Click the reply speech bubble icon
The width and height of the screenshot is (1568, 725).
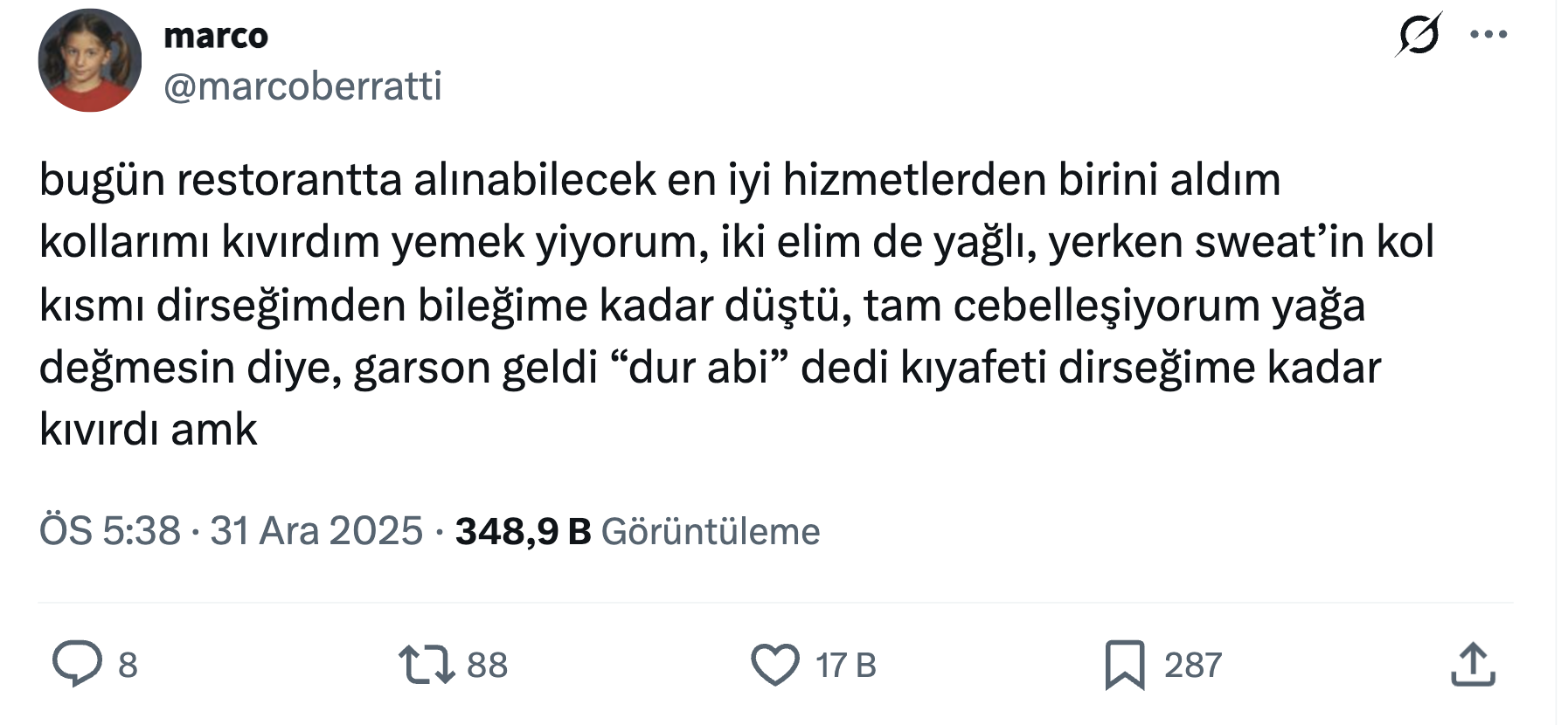pos(77,664)
